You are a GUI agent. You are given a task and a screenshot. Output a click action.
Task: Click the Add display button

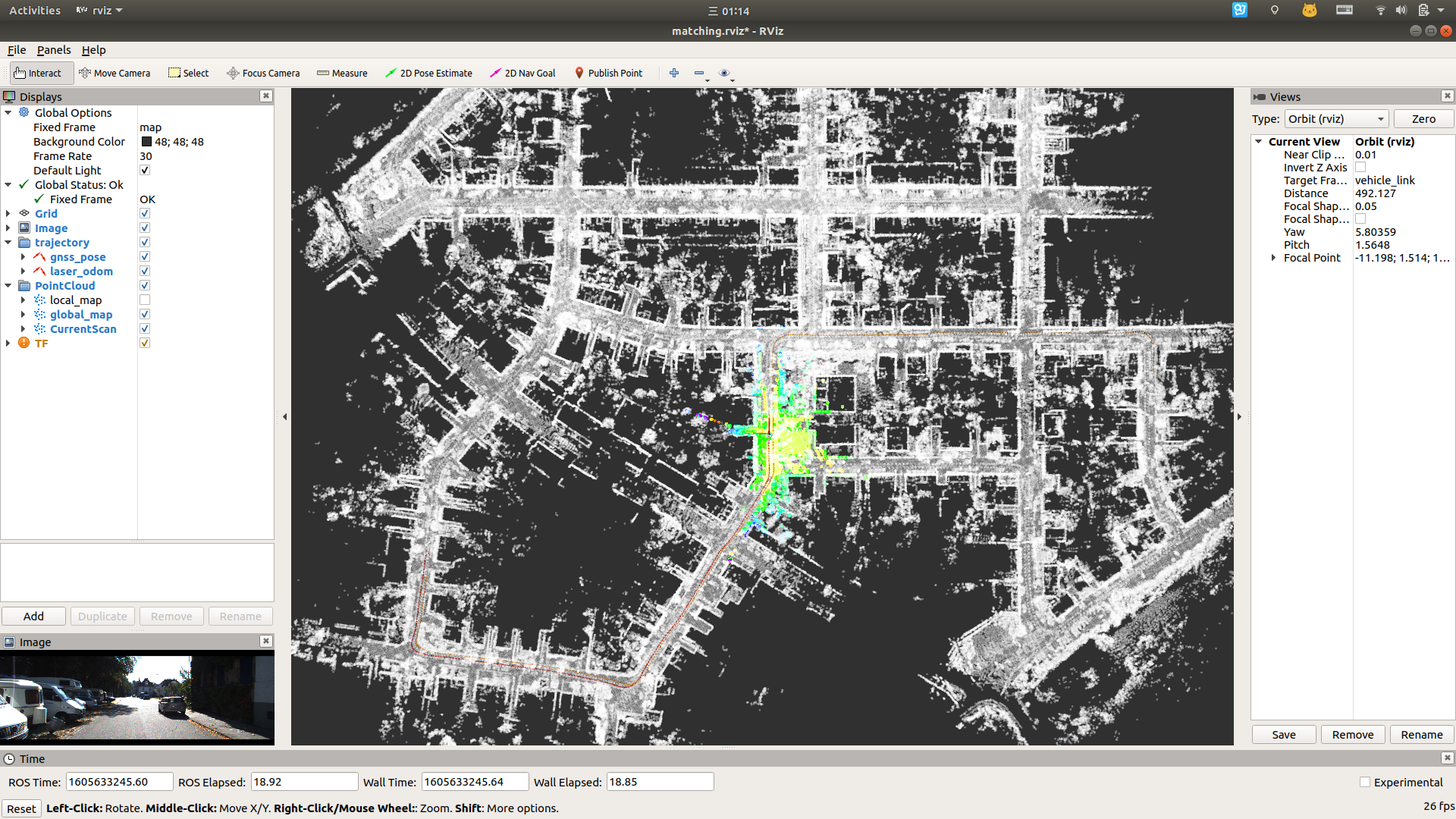(33, 617)
